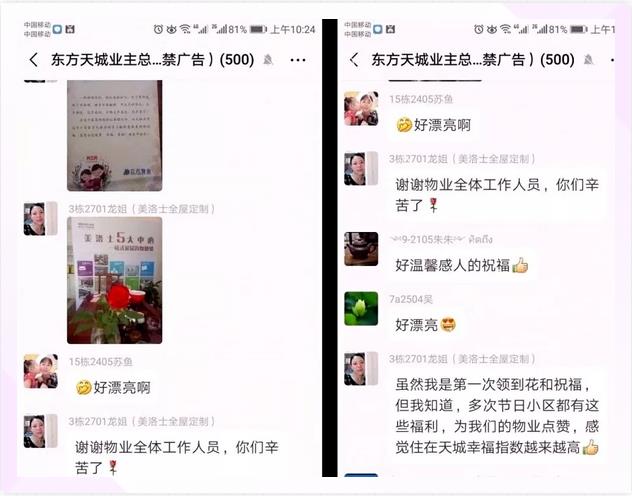Open the red rose flower photo thumbnail
The image size is (632, 496).
[x=114, y=280]
